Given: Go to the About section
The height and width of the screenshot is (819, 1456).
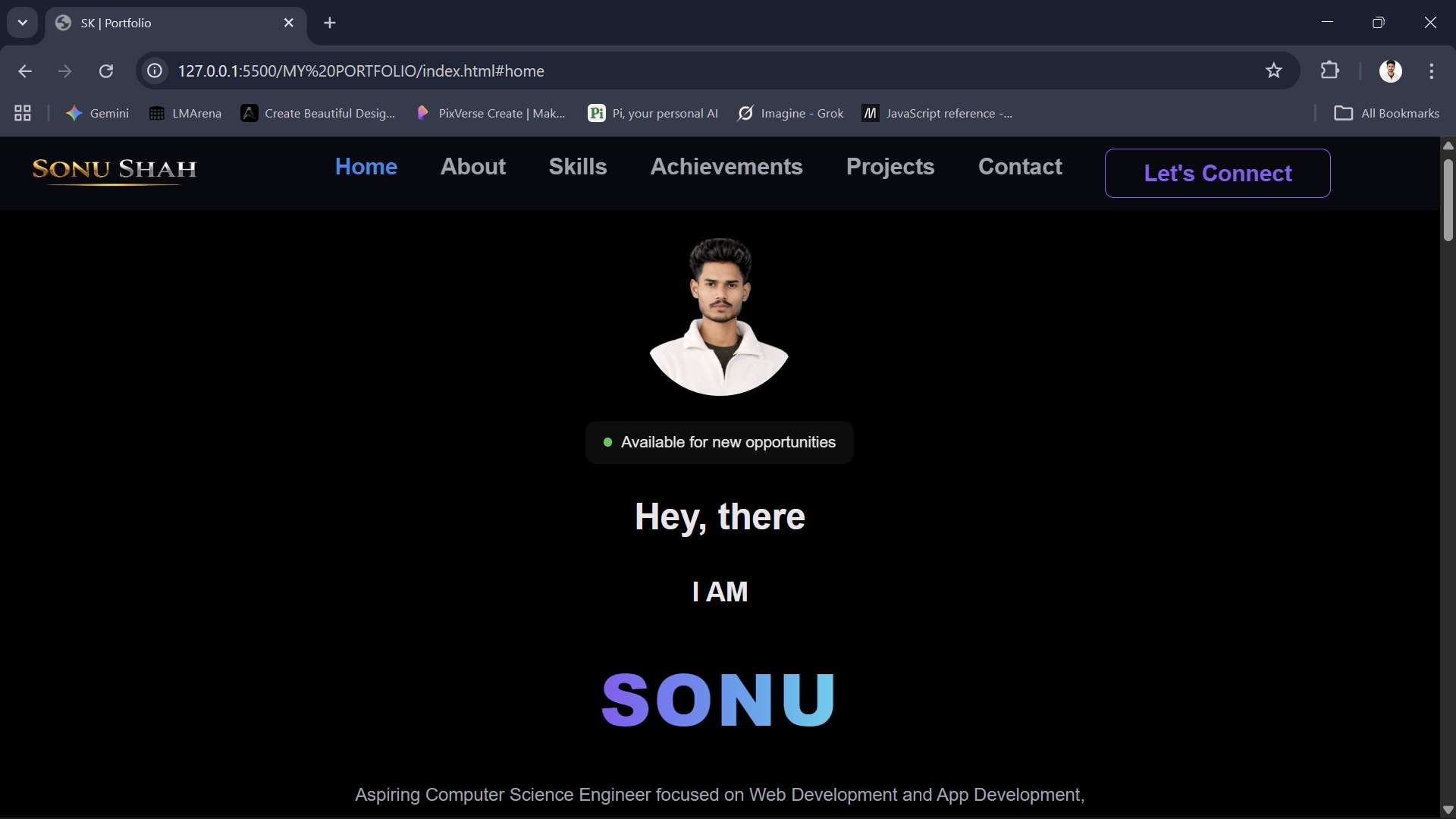Looking at the screenshot, I should (x=472, y=167).
